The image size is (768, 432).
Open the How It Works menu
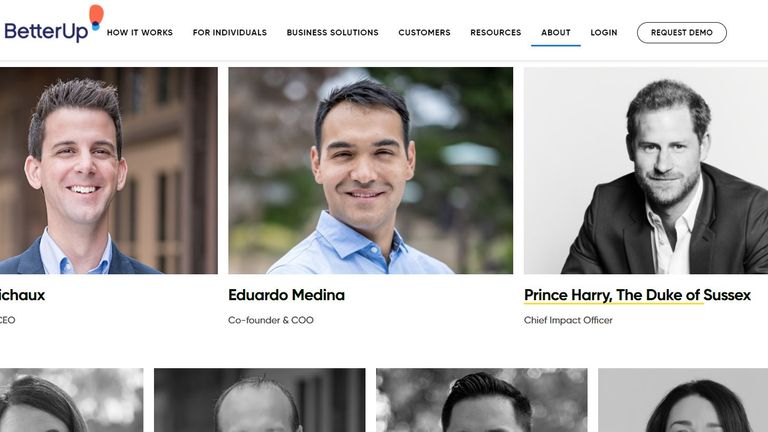click(140, 32)
